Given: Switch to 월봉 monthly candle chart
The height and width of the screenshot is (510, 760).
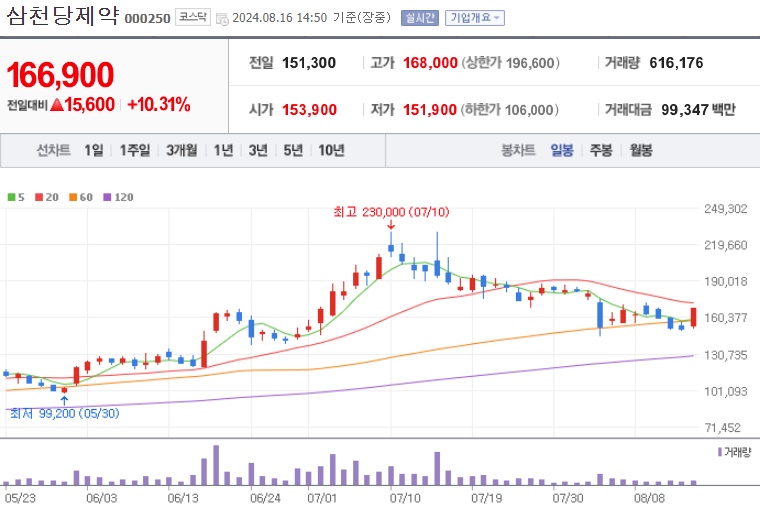Looking at the screenshot, I should click(641, 150).
